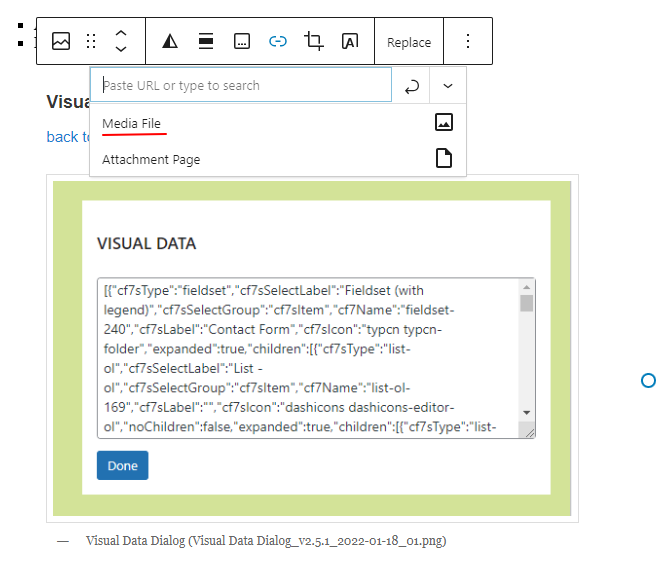Viewport: 669px width, 563px height.
Task: Click the Visual Data textarea scrollbar thumb
Action: pyautogui.click(x=526, y=303)
